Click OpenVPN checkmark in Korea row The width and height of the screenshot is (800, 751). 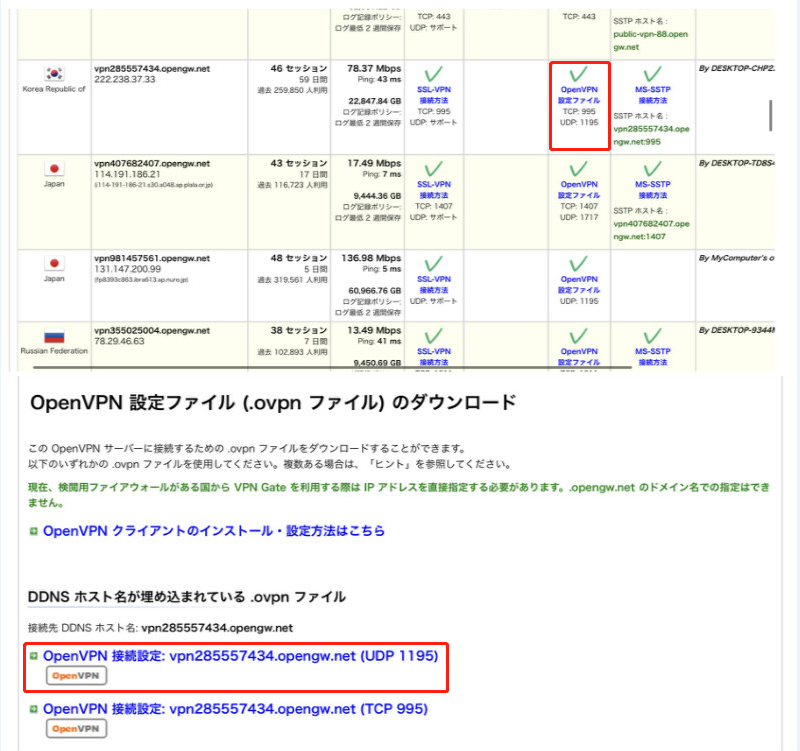[x=579, y=74]
